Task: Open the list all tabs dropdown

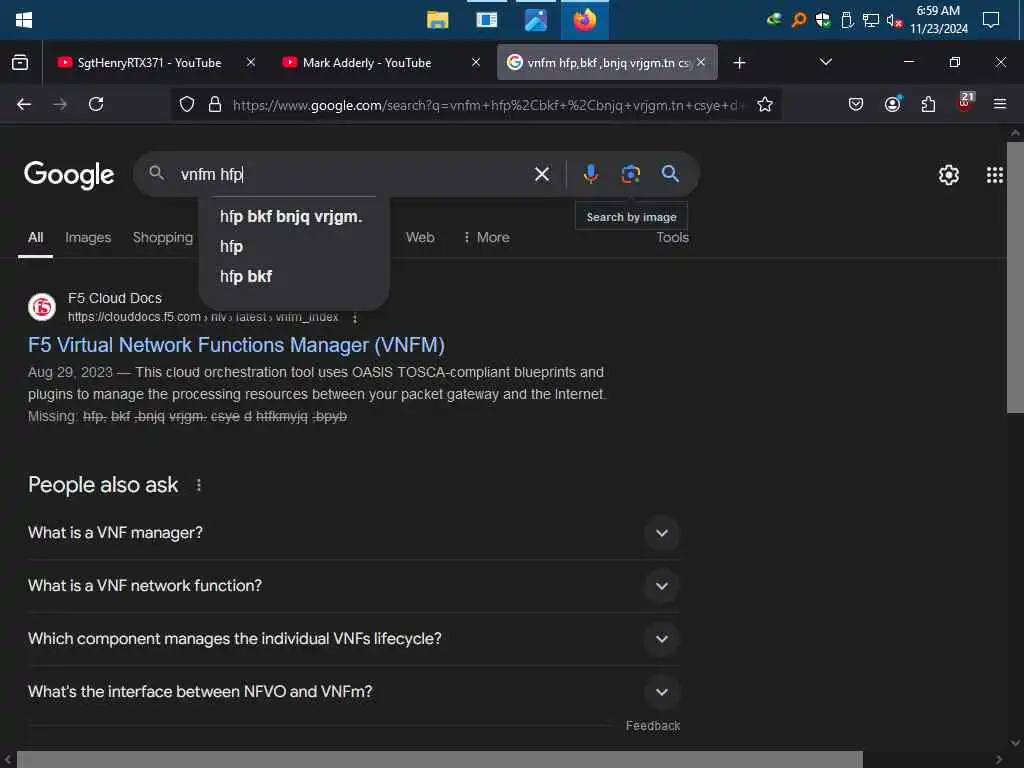Action: [825, 62]
